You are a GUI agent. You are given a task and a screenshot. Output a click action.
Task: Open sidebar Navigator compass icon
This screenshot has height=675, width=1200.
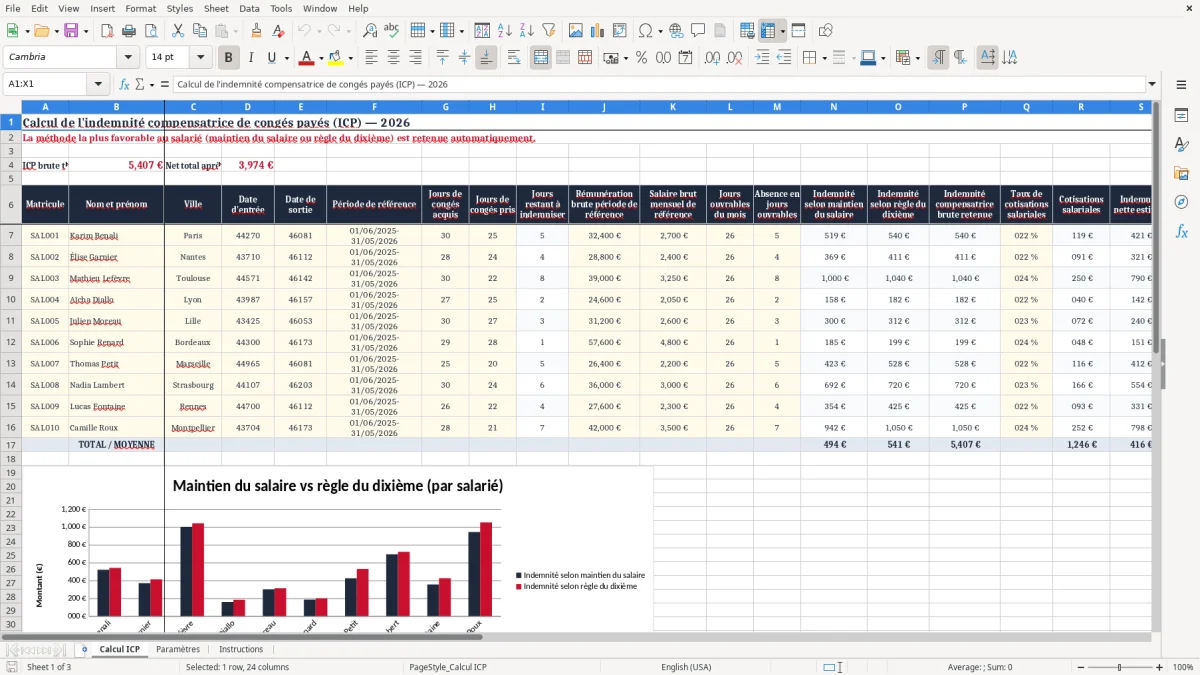coord(1181,202)
